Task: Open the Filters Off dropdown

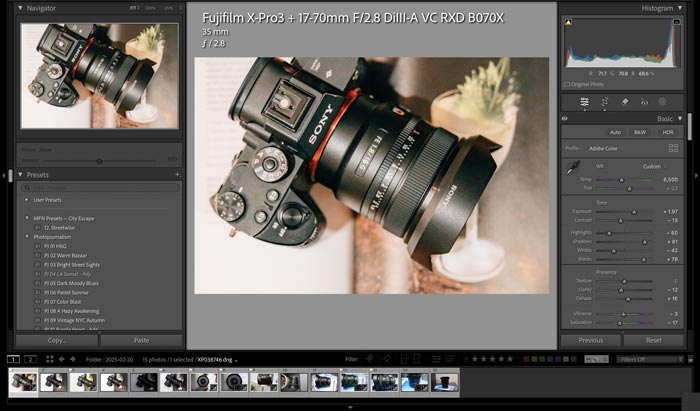Action: point(649,359)
